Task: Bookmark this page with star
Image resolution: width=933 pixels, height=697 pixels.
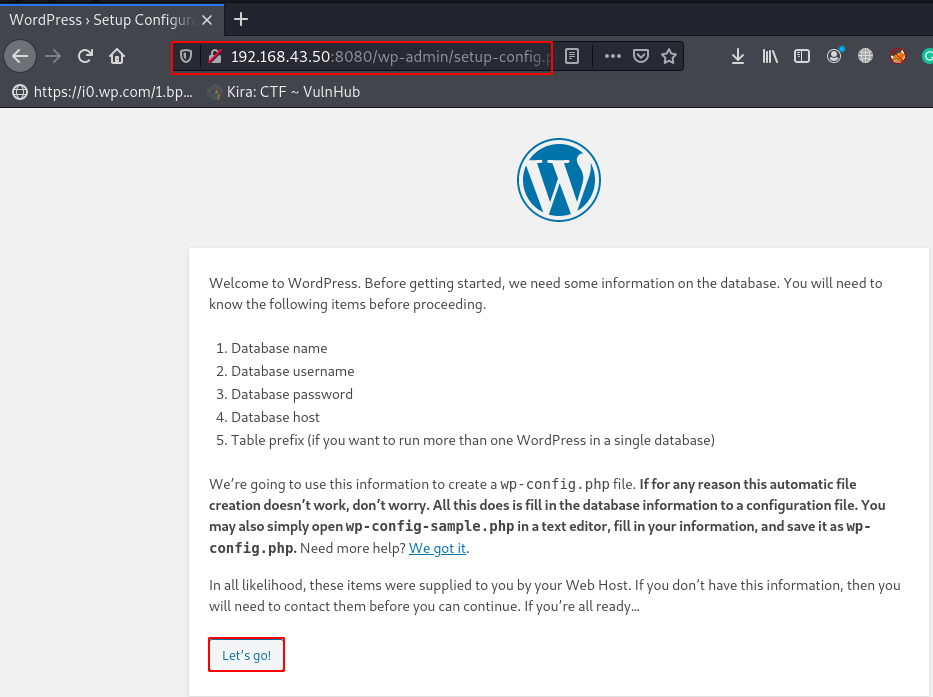Action: coord(669,57)
